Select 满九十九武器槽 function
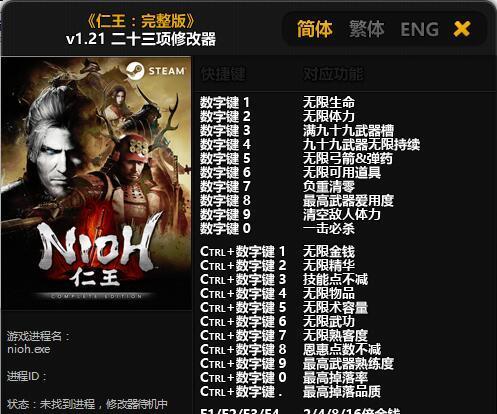Viewport: 497px width, 414px height. [x=348, y=130]
